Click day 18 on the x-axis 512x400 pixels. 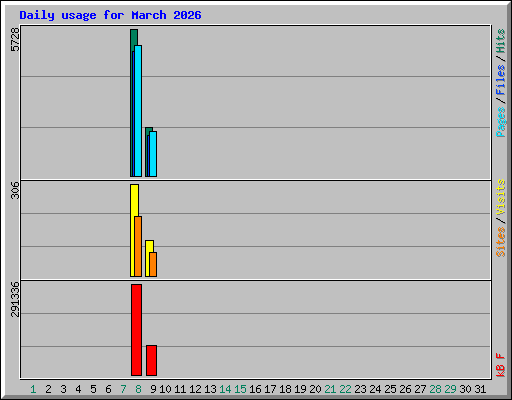285,389
